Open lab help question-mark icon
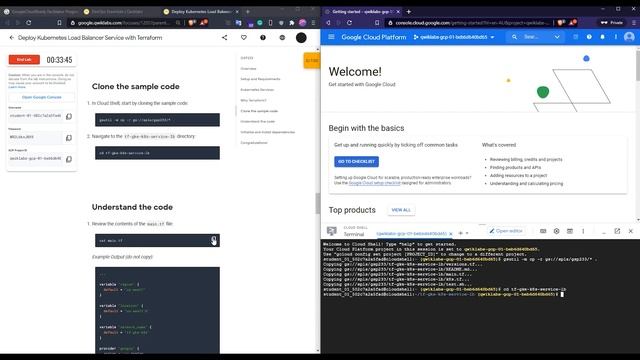640x360 pixels. (263, 38)
